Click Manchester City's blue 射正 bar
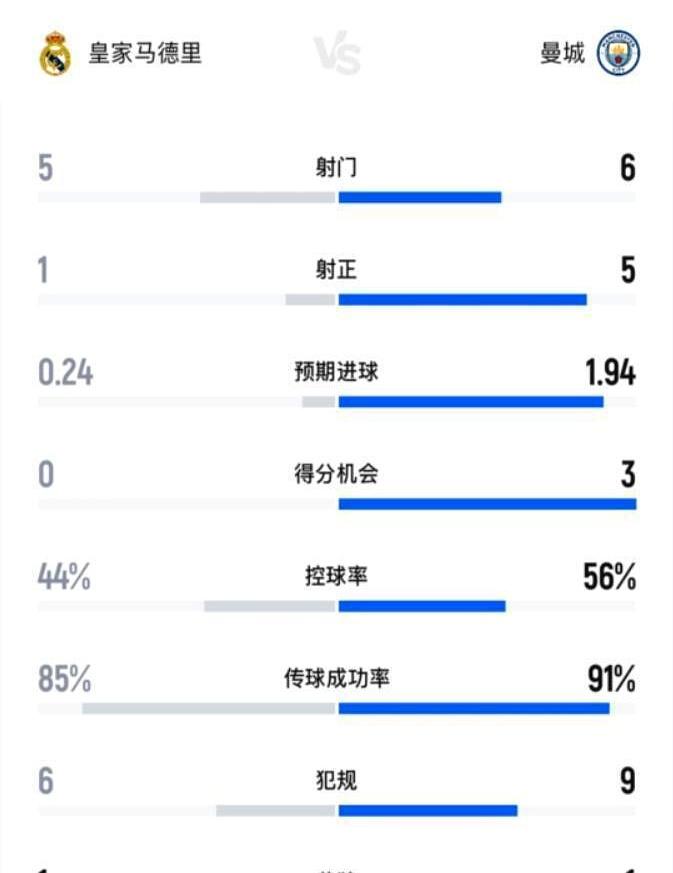673x873 pixels. click(x=462, y=299)
